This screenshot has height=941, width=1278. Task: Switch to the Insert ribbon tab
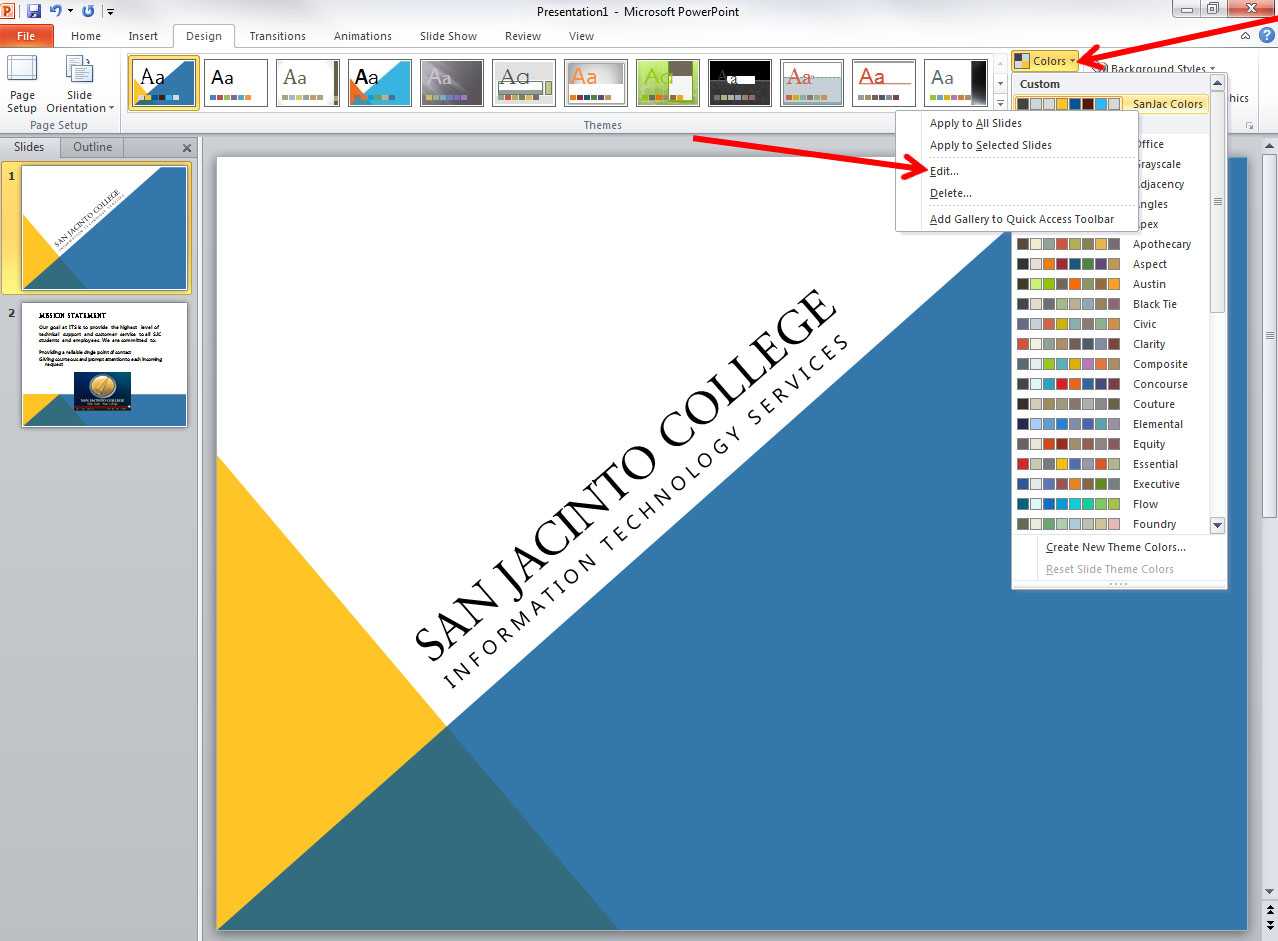pos(143,36)
